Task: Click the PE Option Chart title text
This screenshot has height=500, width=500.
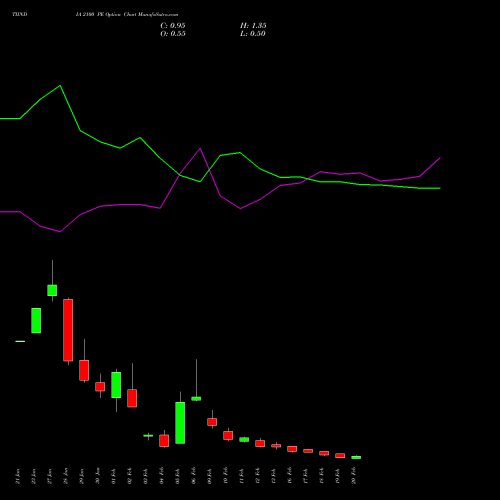Action: click(127, 15)
